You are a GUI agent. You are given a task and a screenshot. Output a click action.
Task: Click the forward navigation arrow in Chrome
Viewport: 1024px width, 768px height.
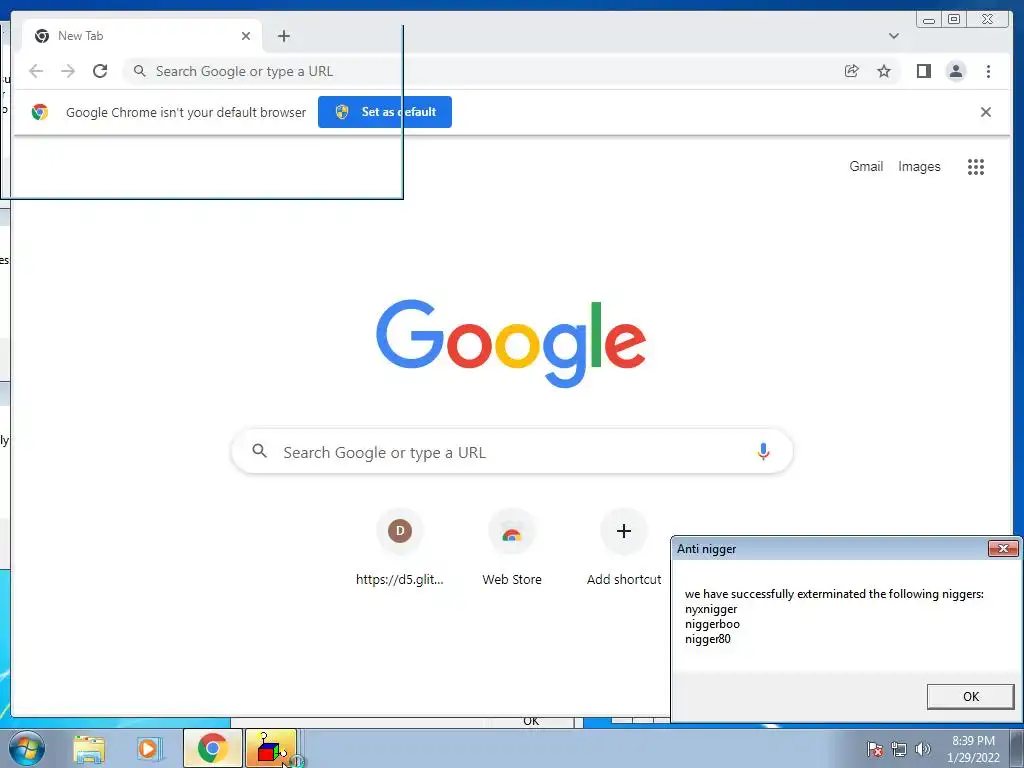click(x=68, y=71)
